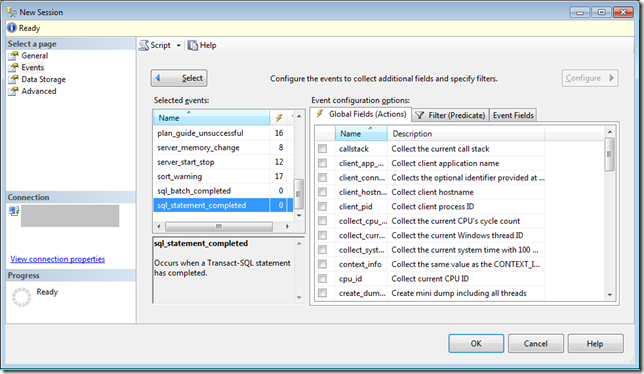
Task: Select the sql_statement_completed event
Action: 223,205
